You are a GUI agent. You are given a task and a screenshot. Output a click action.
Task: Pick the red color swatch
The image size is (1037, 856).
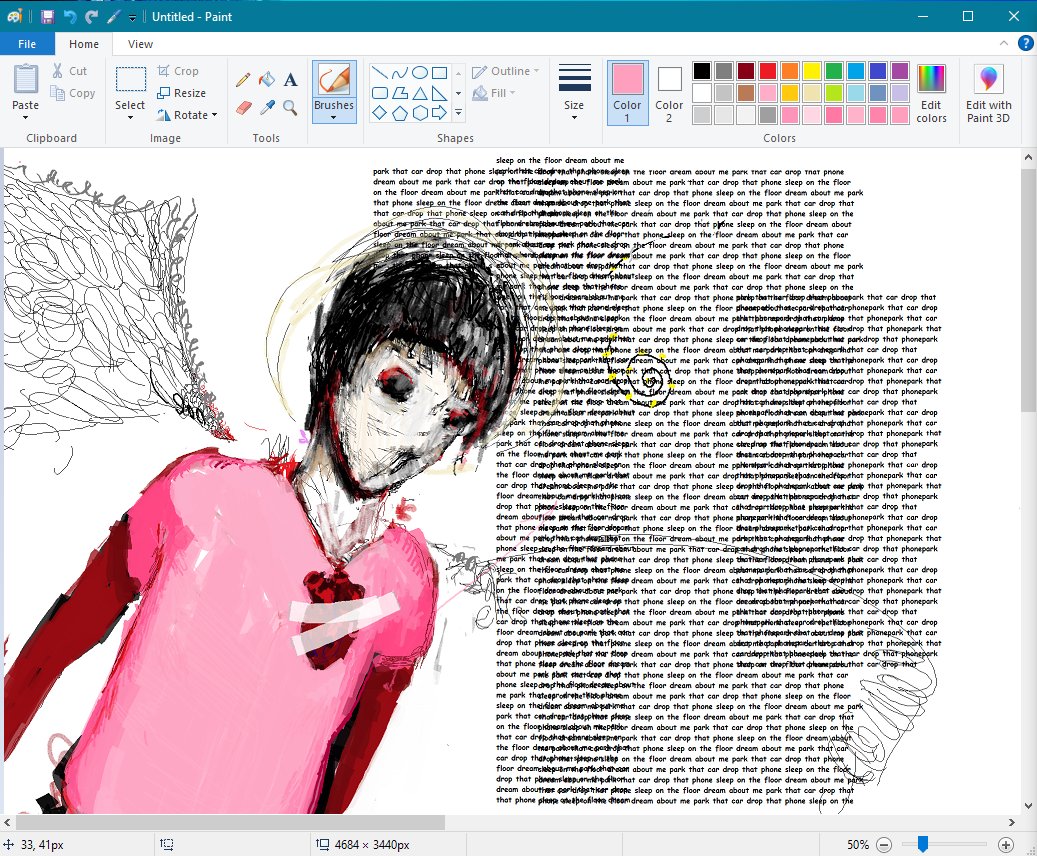point(768,71)
